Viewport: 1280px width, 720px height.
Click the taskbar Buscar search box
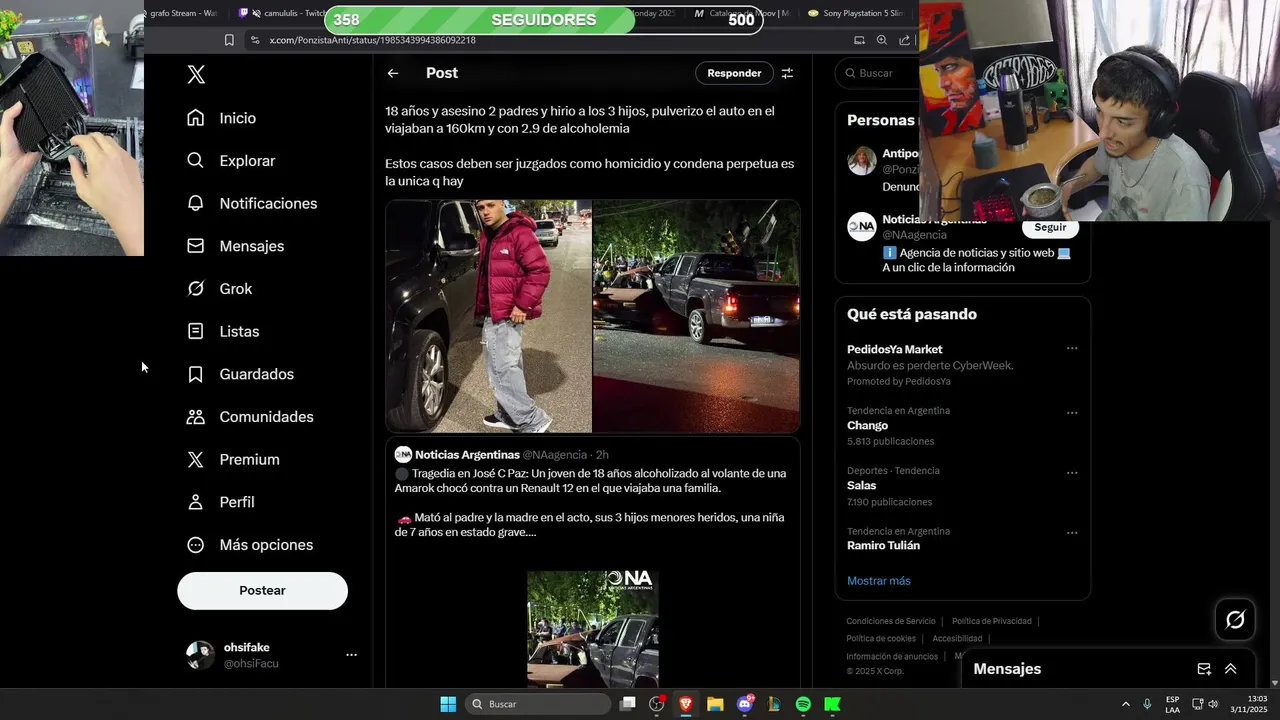point(538,704)
